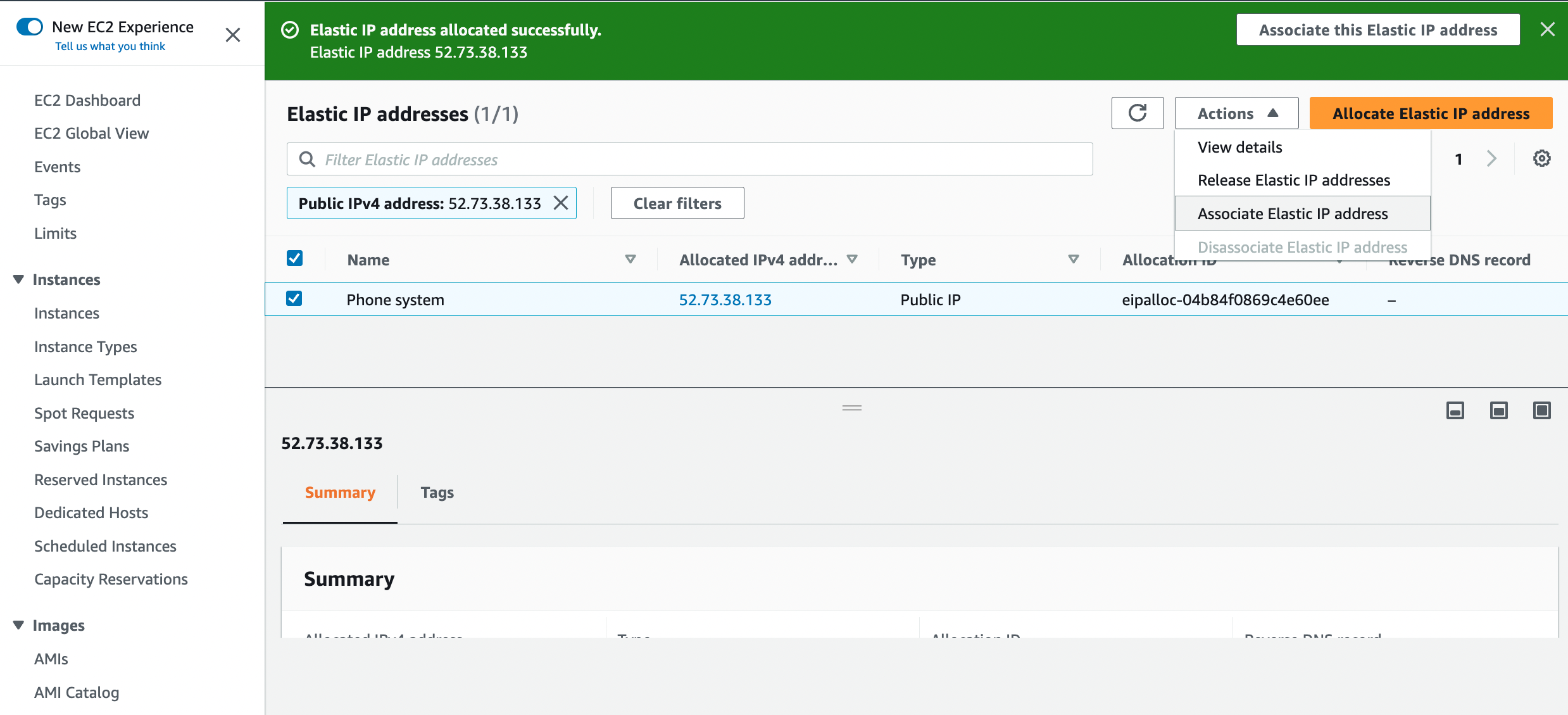Click the search magnifier icon

[x=307, y=159]
